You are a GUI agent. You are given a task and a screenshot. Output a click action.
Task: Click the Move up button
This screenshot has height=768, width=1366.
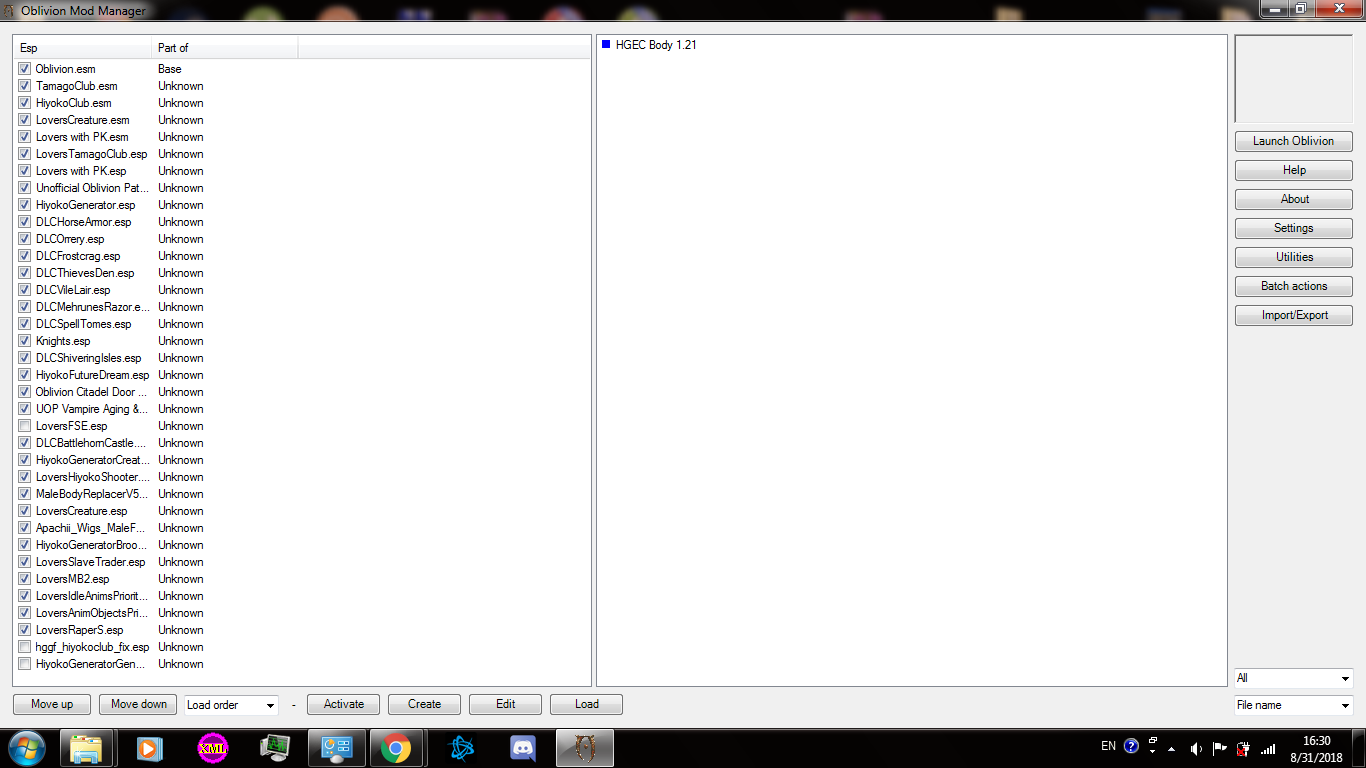[52, 704]
